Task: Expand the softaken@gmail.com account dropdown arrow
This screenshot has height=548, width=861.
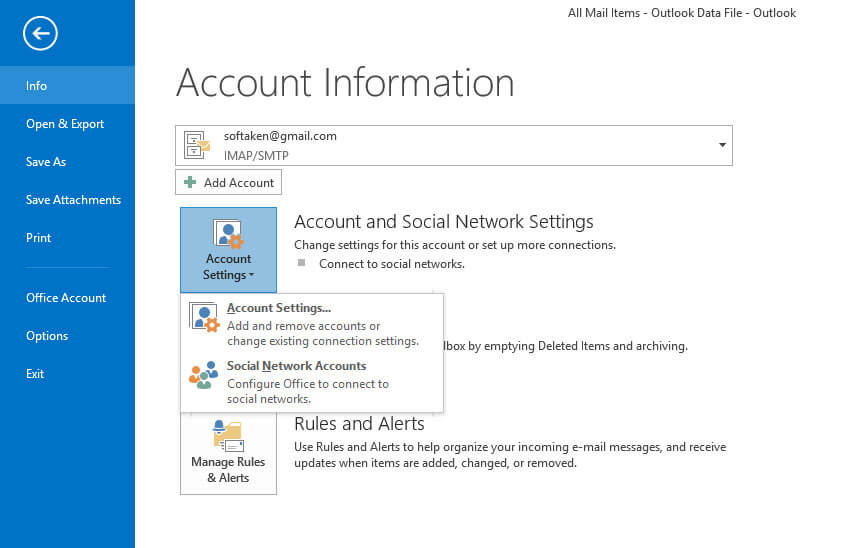Action: coord(722,145)
